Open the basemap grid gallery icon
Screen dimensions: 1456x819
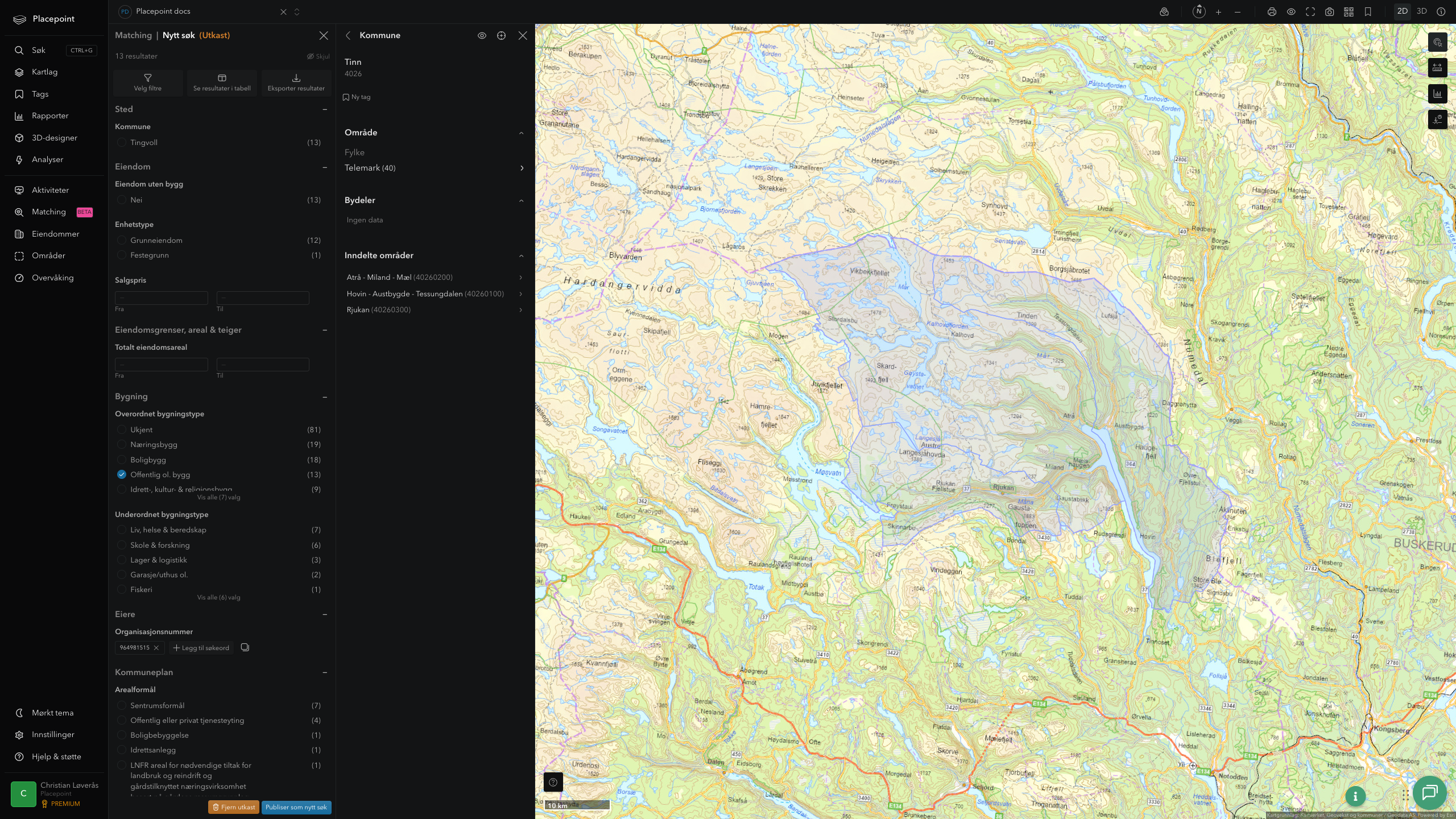click(x=1349, y=11)
